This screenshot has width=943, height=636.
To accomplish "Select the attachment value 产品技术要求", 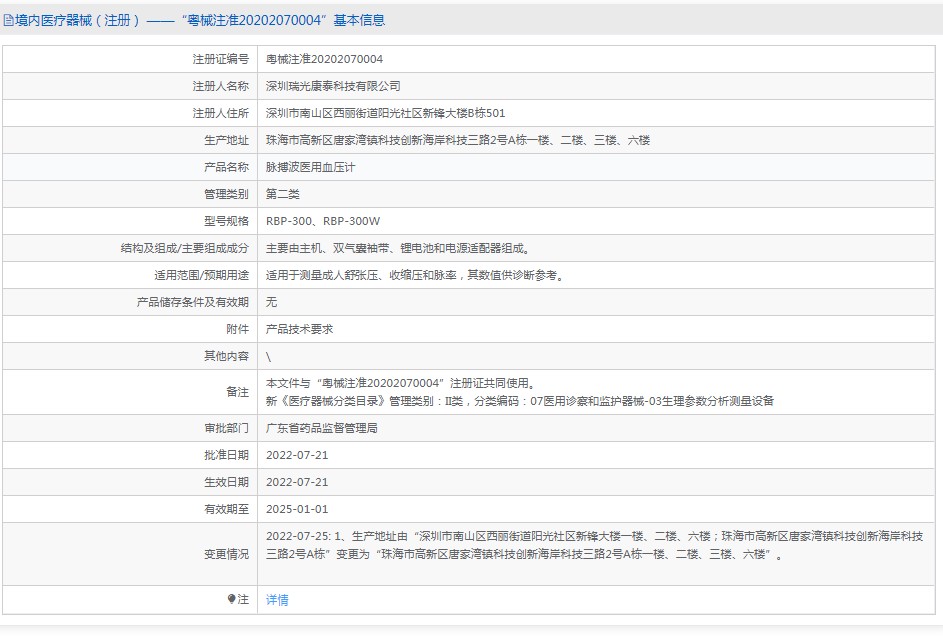I will point(299,329).
